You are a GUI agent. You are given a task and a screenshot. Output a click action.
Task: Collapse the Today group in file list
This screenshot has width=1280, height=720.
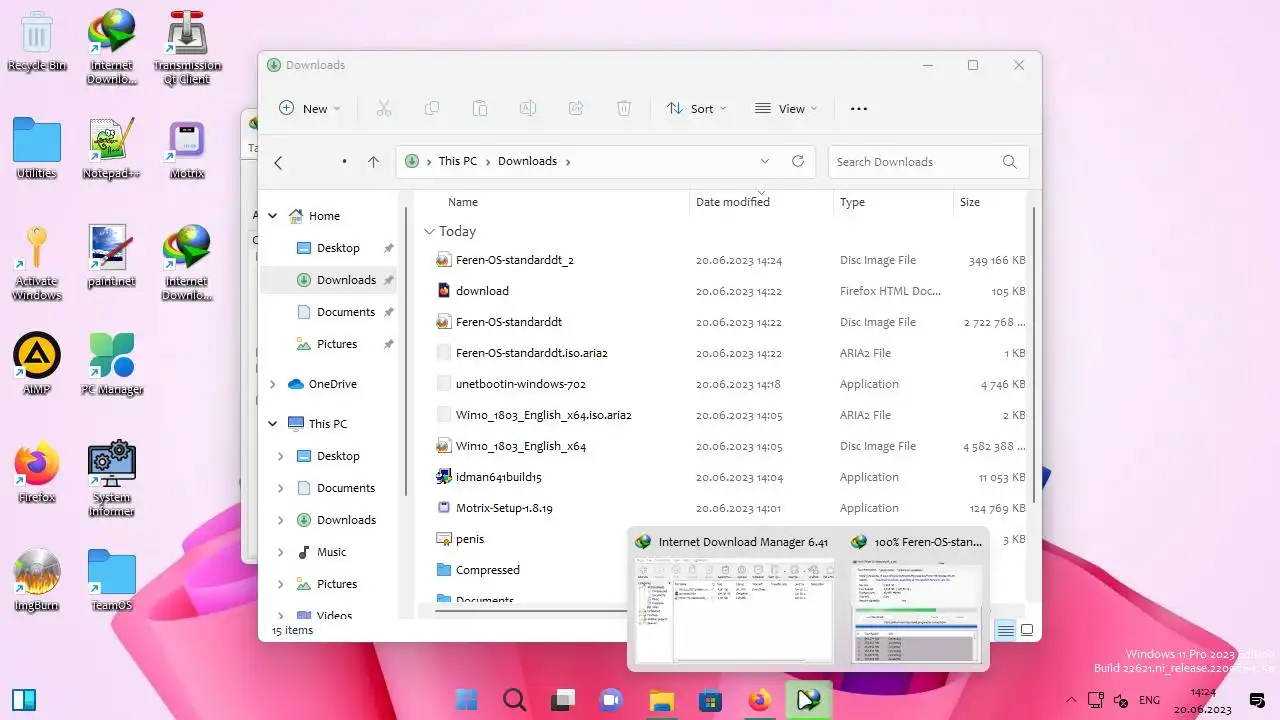pyautogui.click(x=430, y=231)
